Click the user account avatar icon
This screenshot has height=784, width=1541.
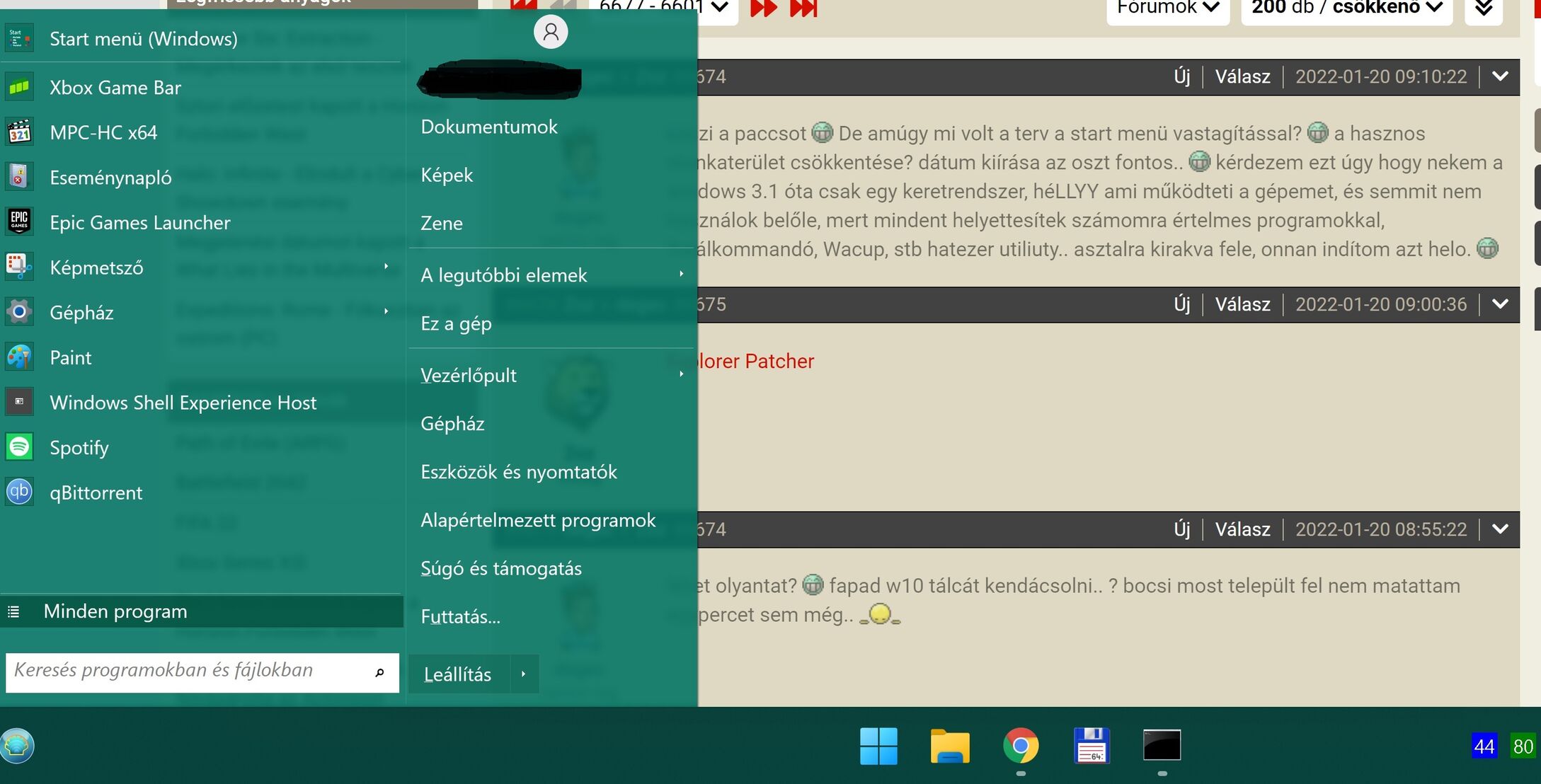[550, 33]
